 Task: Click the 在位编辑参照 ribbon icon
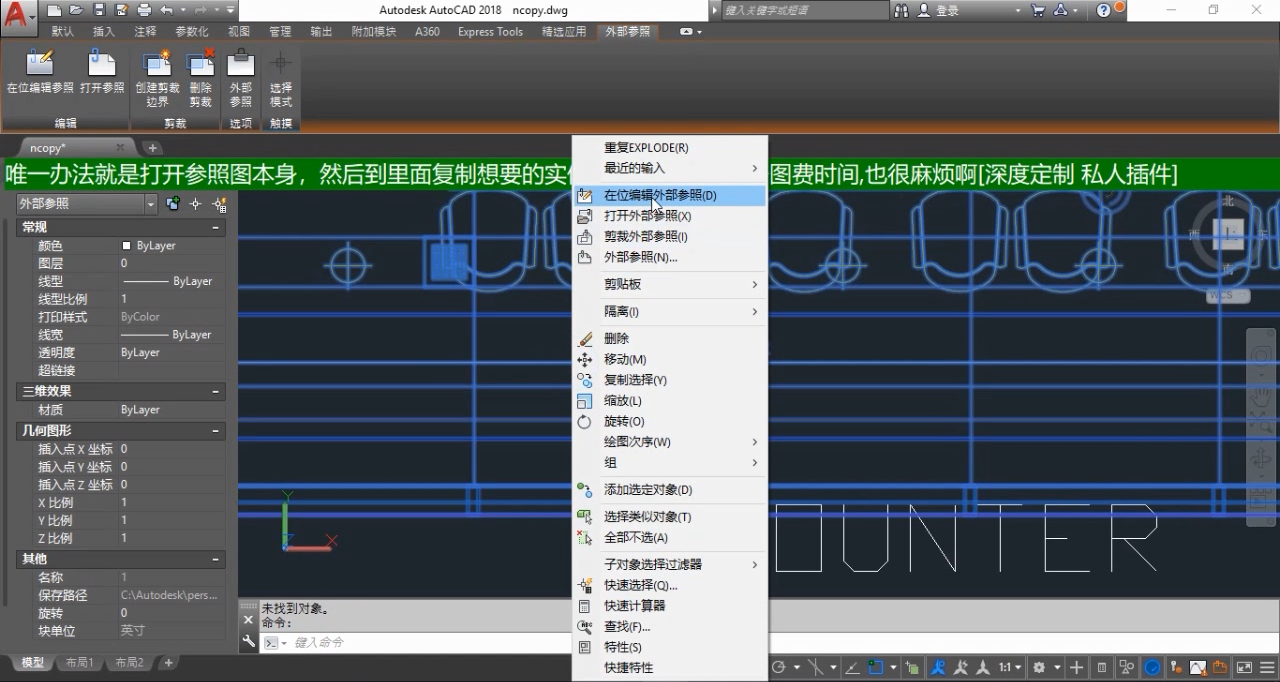pyautogui.click(x=40, y=64)
